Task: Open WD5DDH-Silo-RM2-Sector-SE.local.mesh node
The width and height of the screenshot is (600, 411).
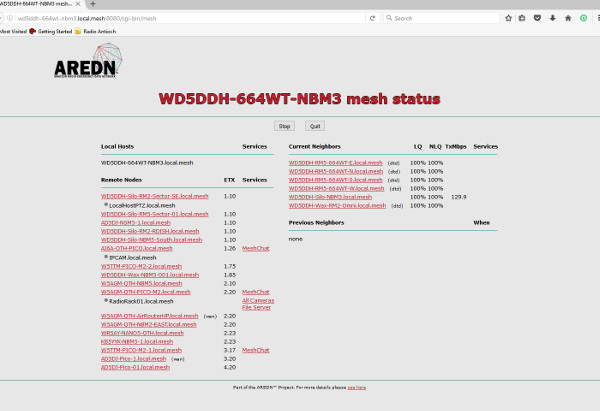Action: 155,196
